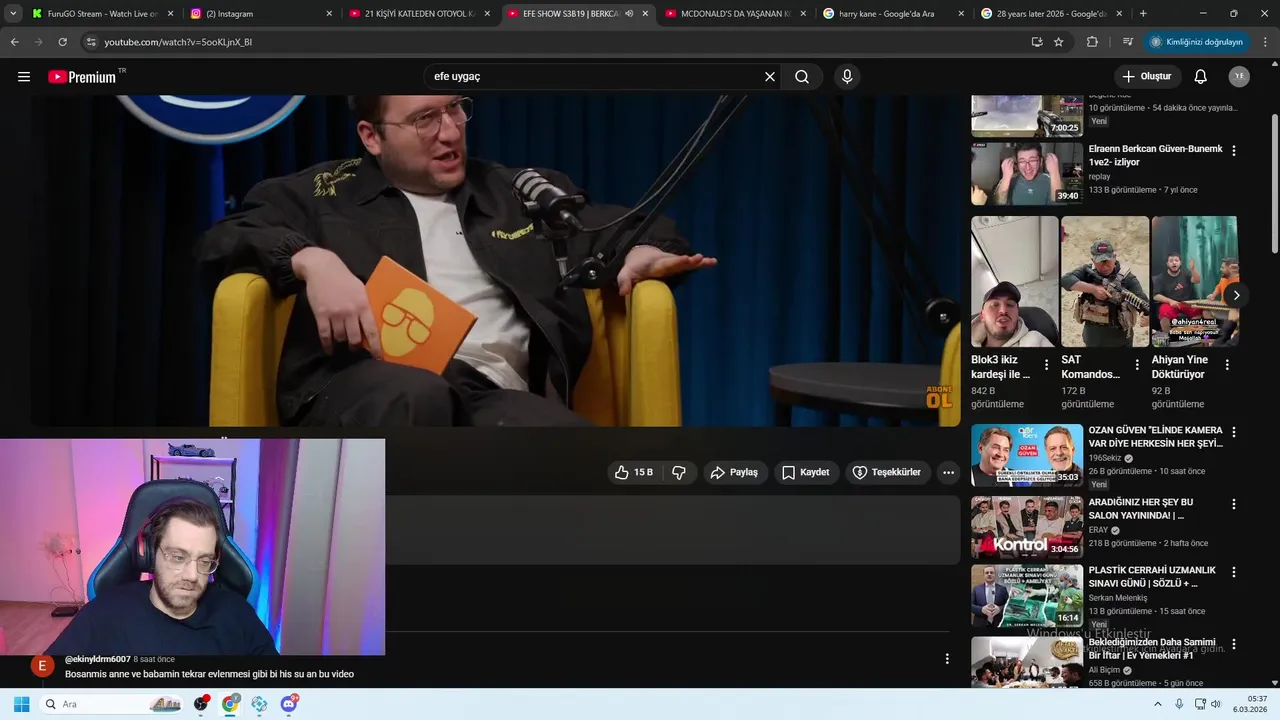Run search with magnifier button
The image size is (1280, 720).
tap(802, 77)
